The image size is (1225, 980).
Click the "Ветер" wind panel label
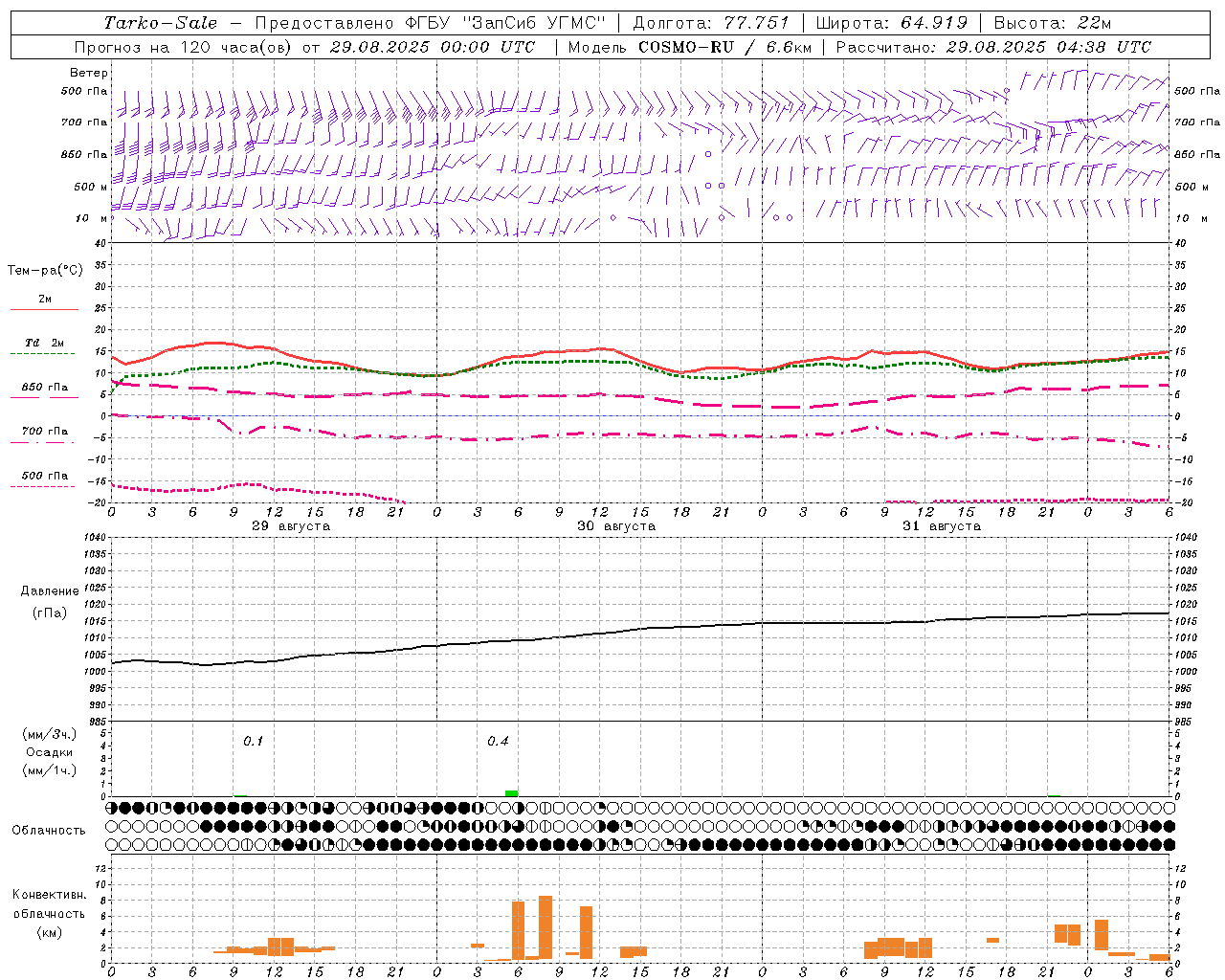[89, 73]
